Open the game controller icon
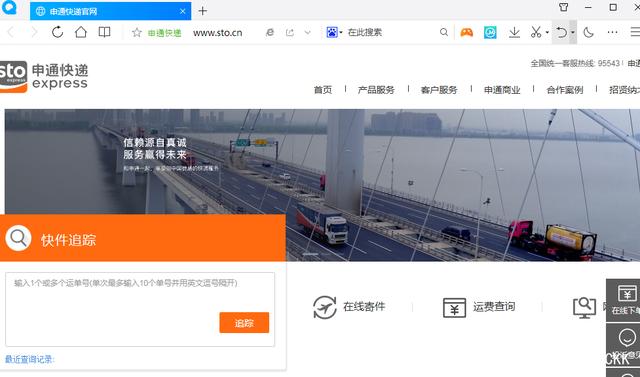 (467, 32)
